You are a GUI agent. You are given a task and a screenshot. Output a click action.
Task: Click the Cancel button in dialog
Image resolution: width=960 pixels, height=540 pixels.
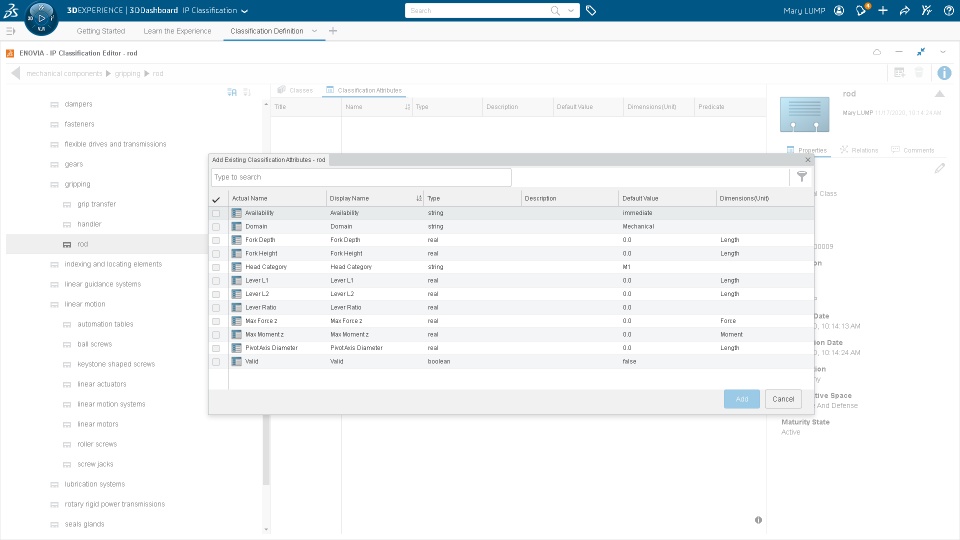click(x=783, y=399)
